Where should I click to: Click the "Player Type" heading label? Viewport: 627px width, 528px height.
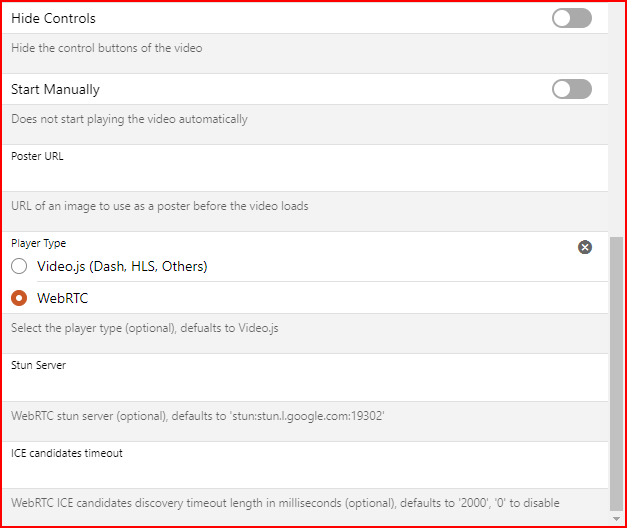[x=39, y=243]
